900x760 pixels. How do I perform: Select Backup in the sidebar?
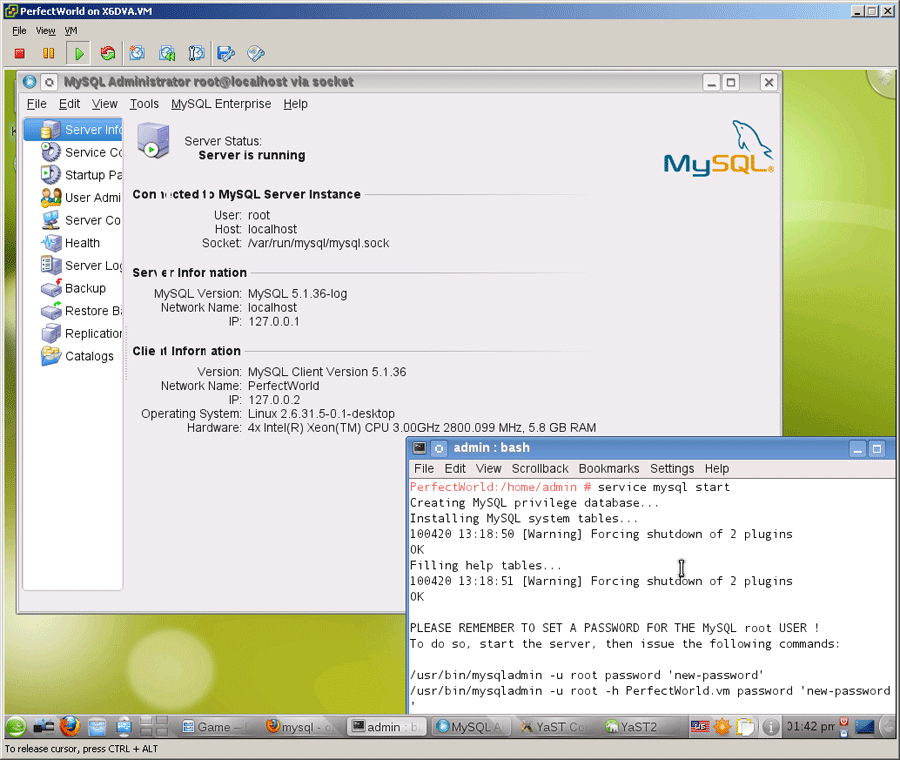tap(73, 288)
